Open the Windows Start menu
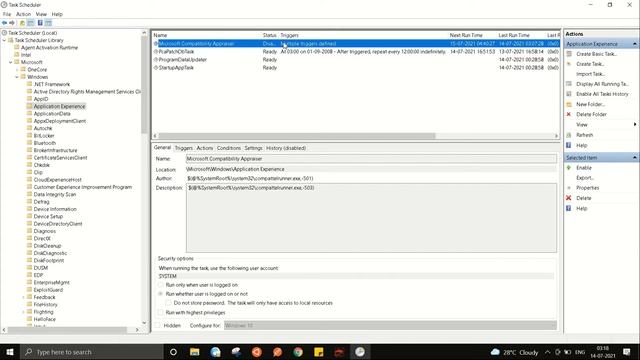640x360 pixels. coord(10,352)
